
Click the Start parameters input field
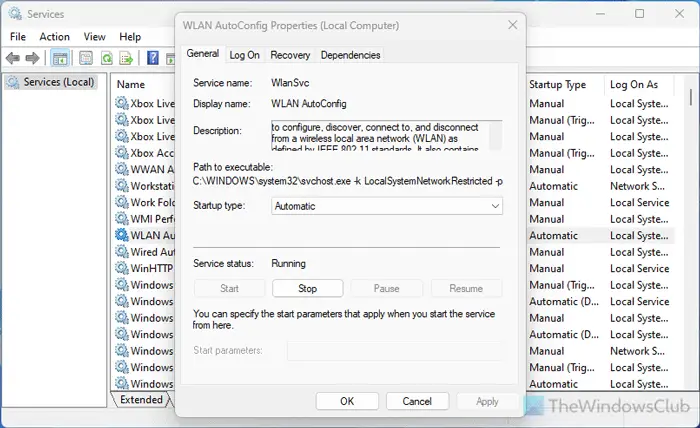coord(395,351)
